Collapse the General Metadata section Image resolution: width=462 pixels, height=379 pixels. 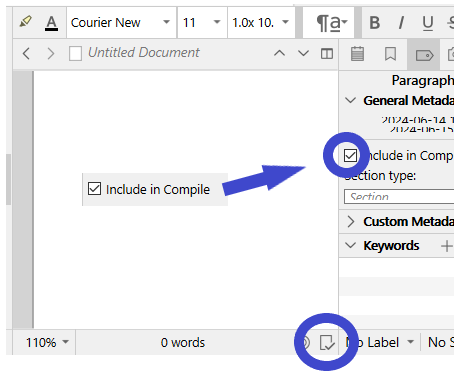350,100
